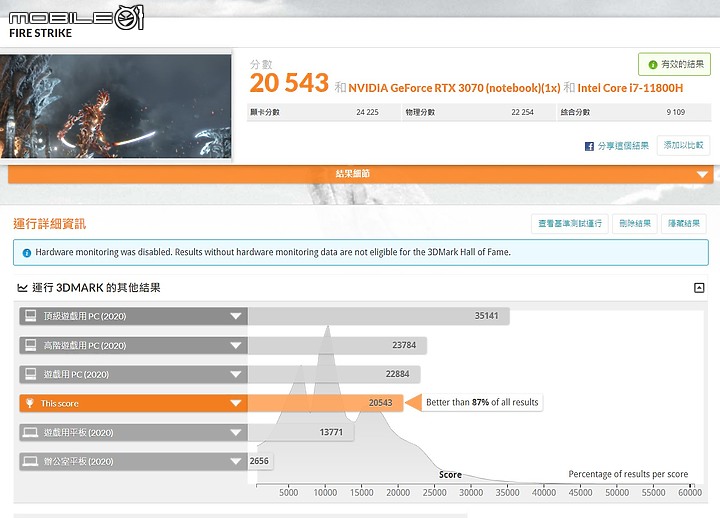This screenshot has width=720, height=518.
Task: Click the Hardware monitoring was disabled notice text
Action: [x=273, y=253]
